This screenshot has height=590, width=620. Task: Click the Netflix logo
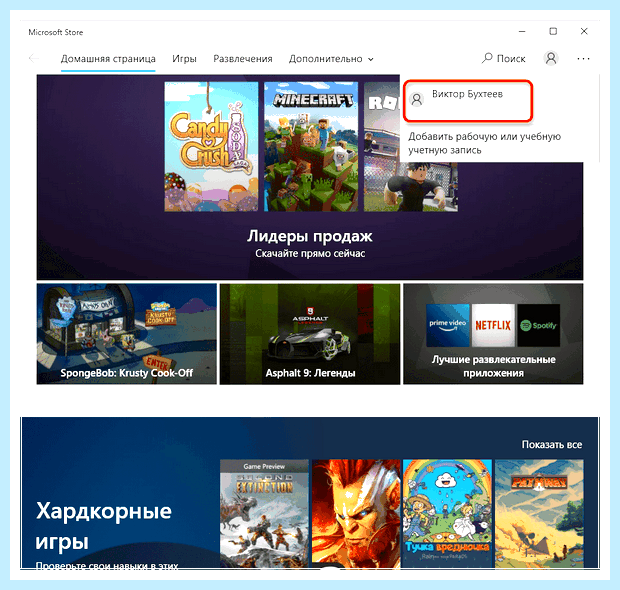[493, 325]
